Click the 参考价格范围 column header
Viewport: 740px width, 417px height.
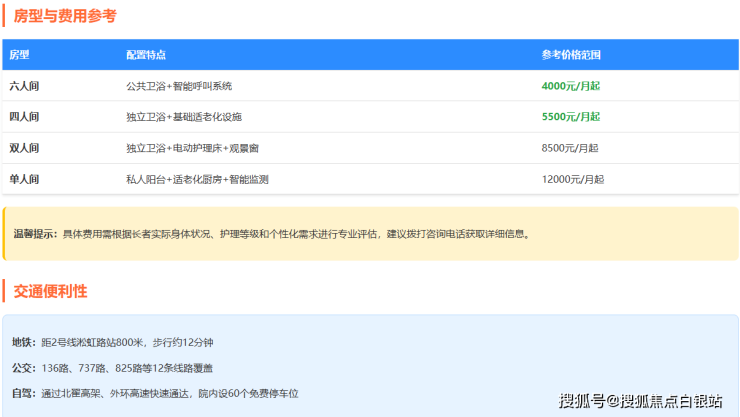click(571, 55)
